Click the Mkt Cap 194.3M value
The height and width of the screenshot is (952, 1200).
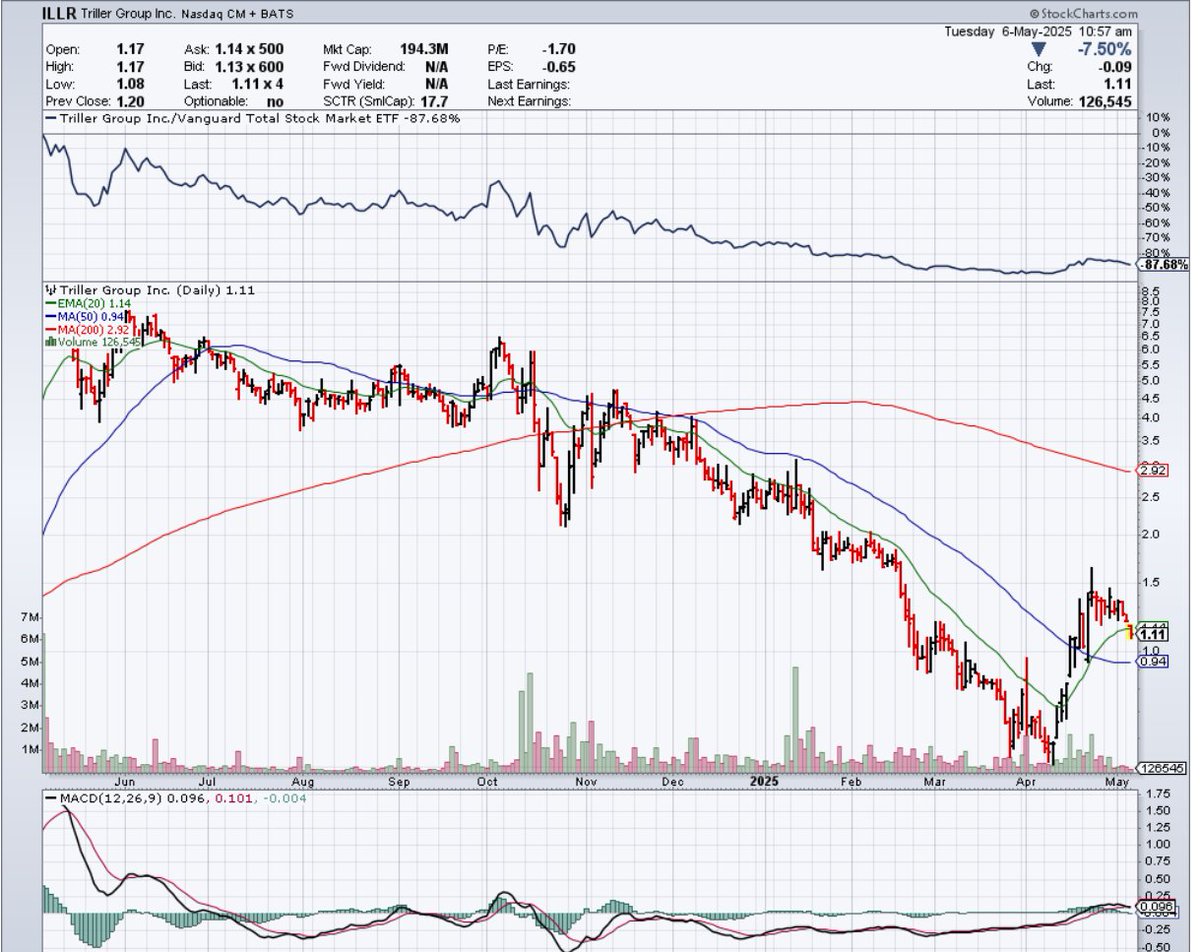(425, 49)
